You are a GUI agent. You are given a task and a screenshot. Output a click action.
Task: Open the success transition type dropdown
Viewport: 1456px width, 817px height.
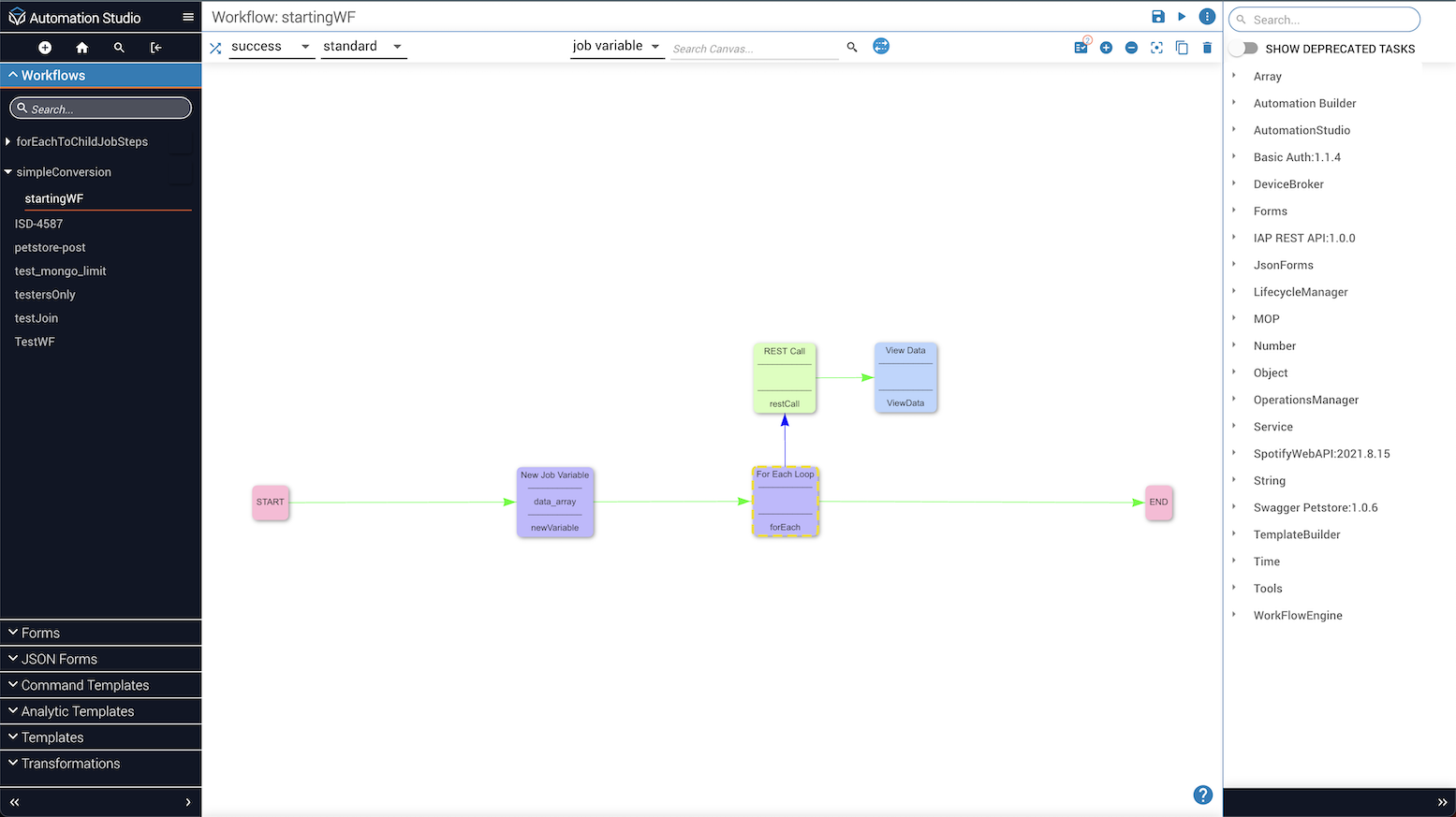click(x=271, y=47)
